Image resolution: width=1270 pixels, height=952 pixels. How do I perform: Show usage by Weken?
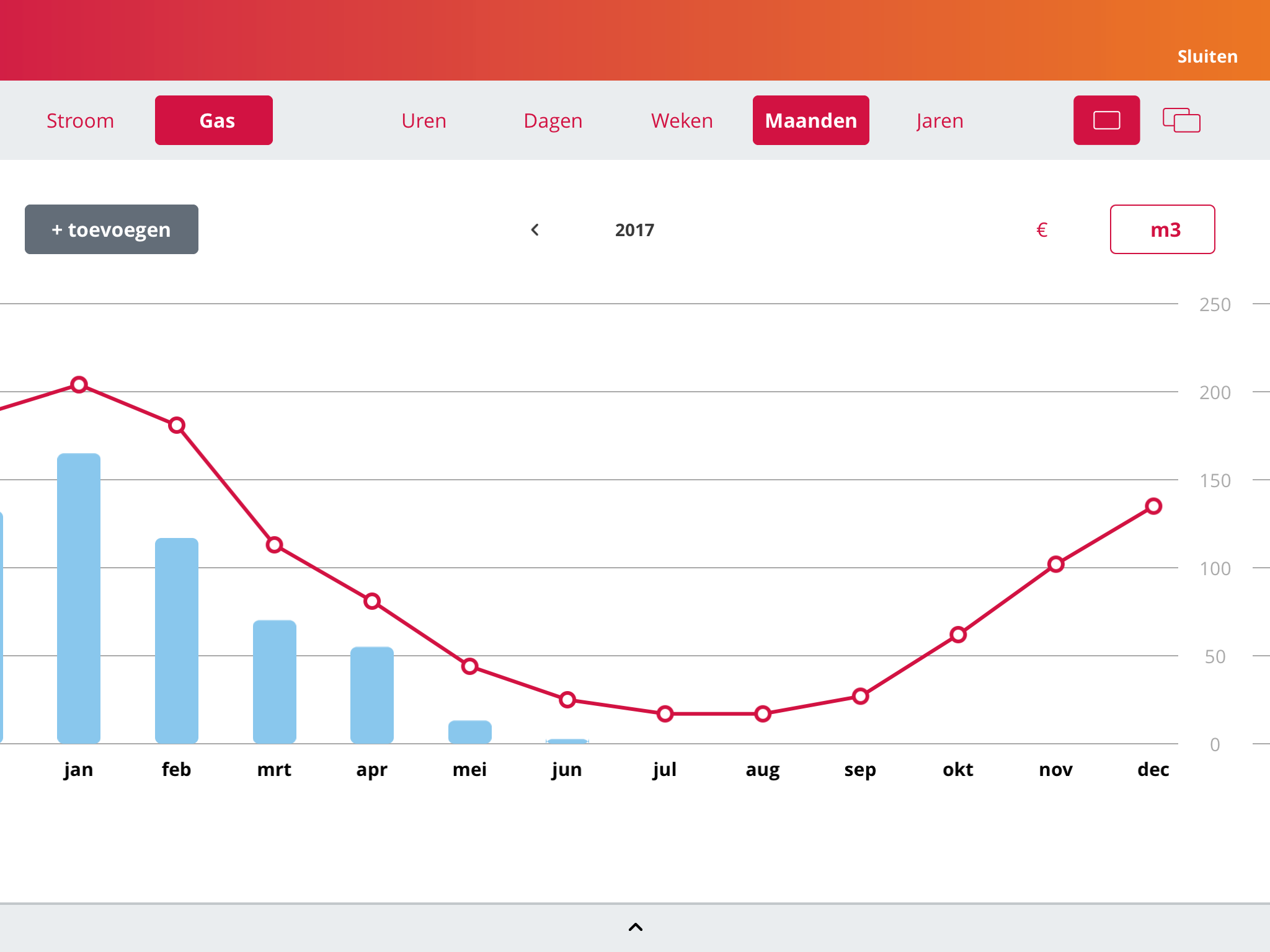[682, 120]
